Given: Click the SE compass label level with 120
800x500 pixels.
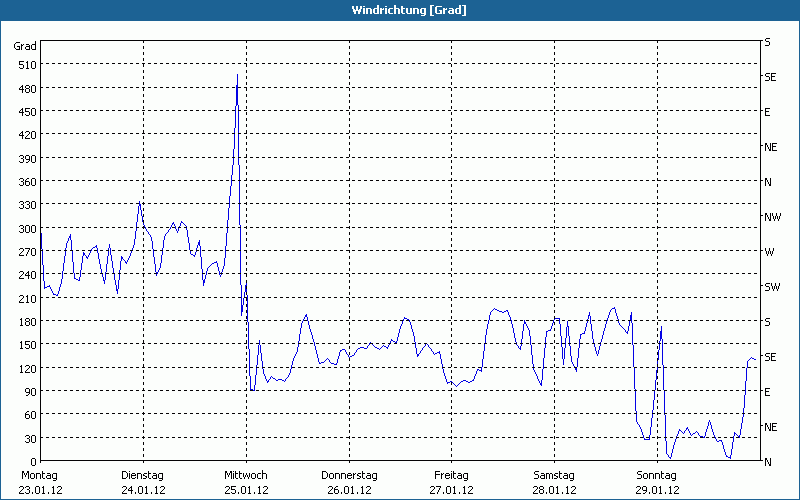Looking at the screenshot, I should tap(770, 357).
